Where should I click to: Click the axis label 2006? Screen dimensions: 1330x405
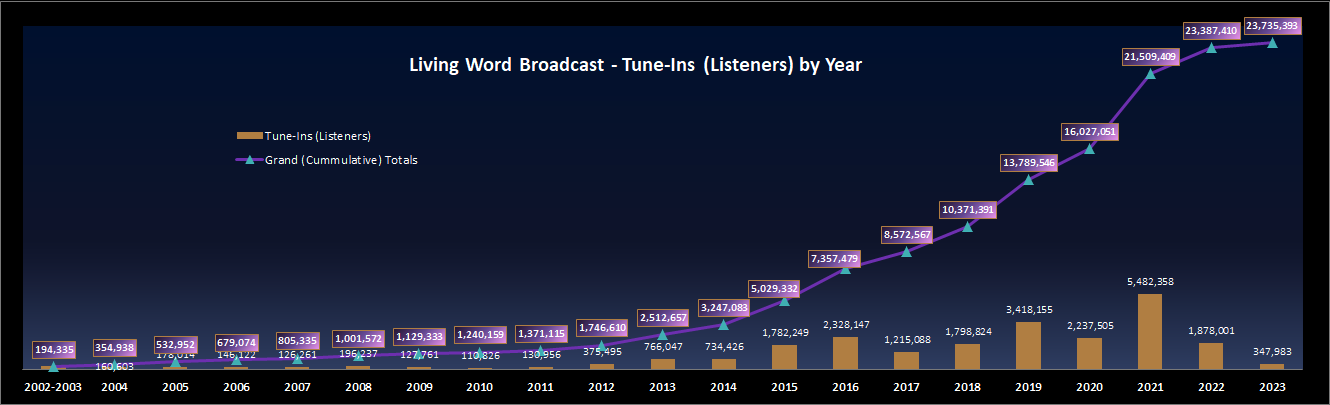(x=235, y=386)
